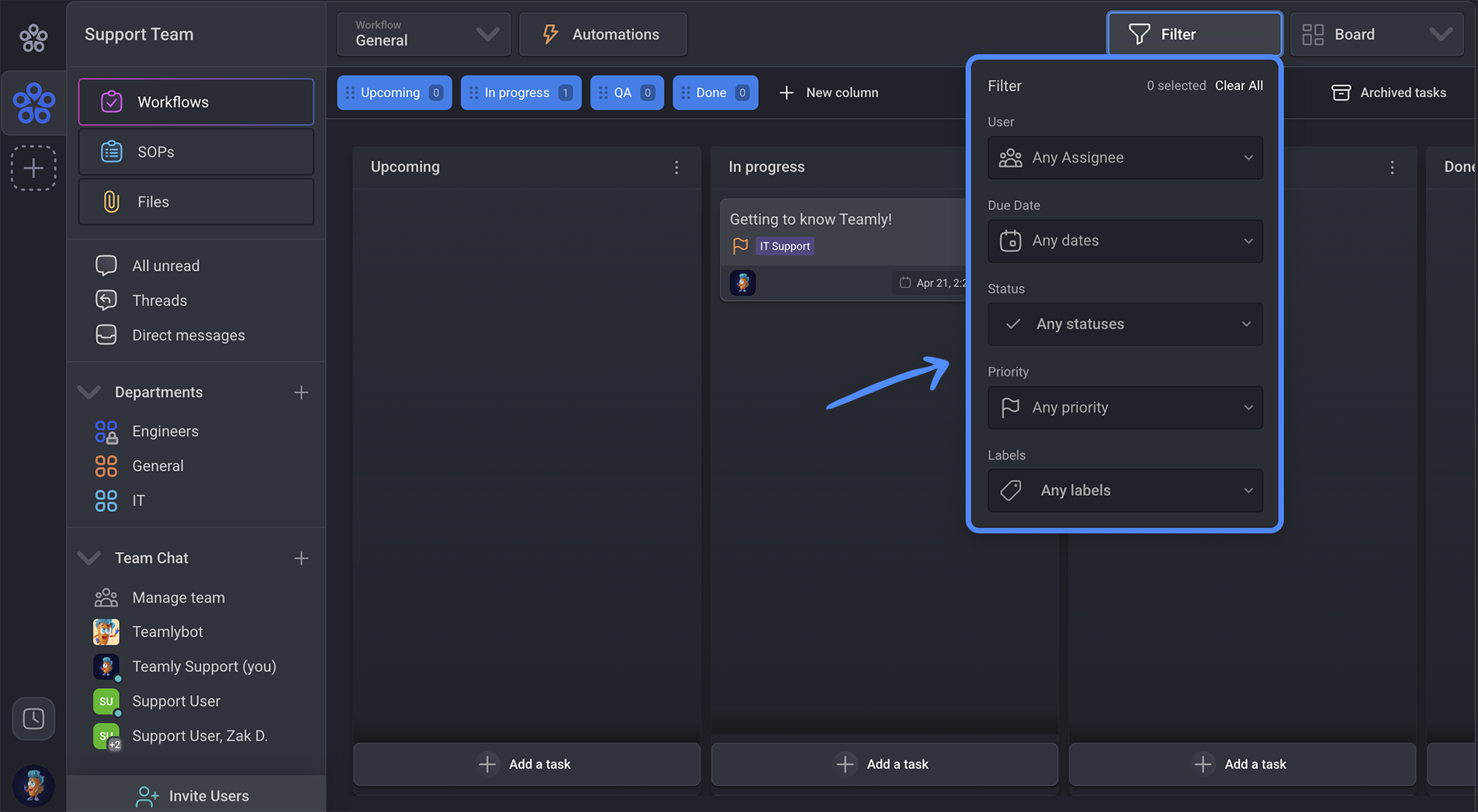Add a task in the QA column
This screenshot has width=1478, height=812.
[1242, 764]
